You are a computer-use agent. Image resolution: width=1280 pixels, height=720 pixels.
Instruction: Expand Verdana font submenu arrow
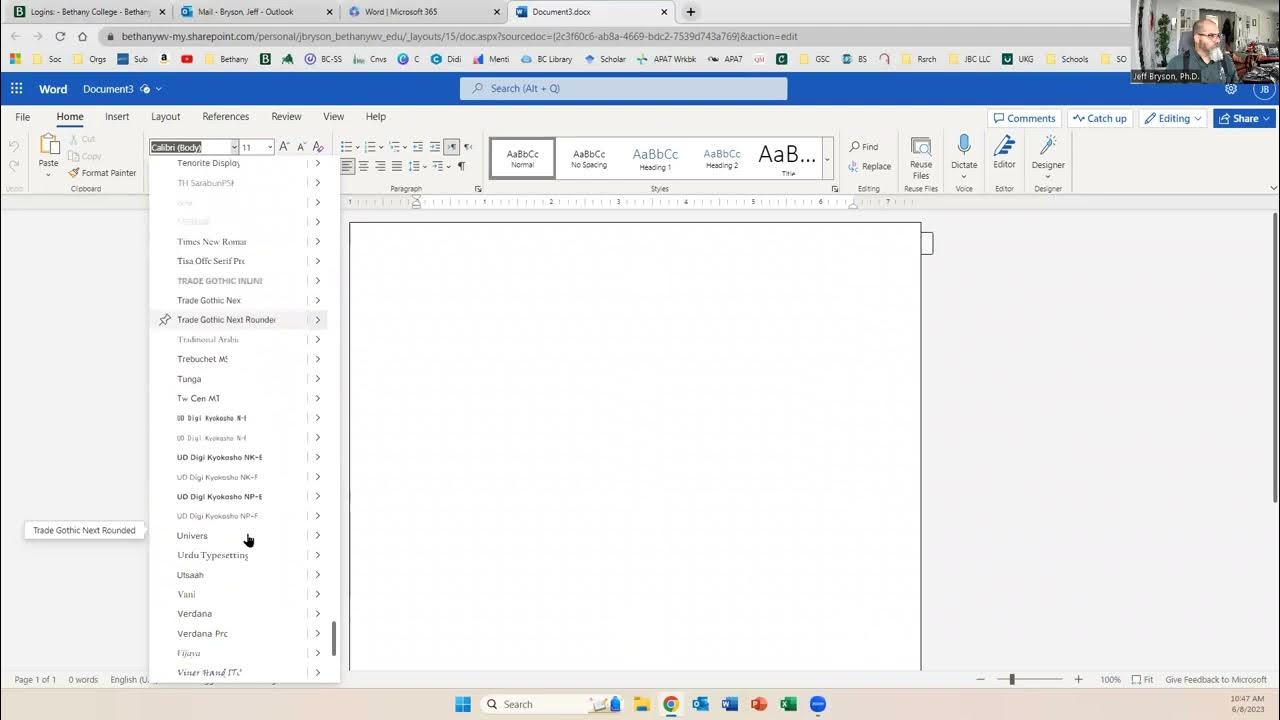click(318, 614)
